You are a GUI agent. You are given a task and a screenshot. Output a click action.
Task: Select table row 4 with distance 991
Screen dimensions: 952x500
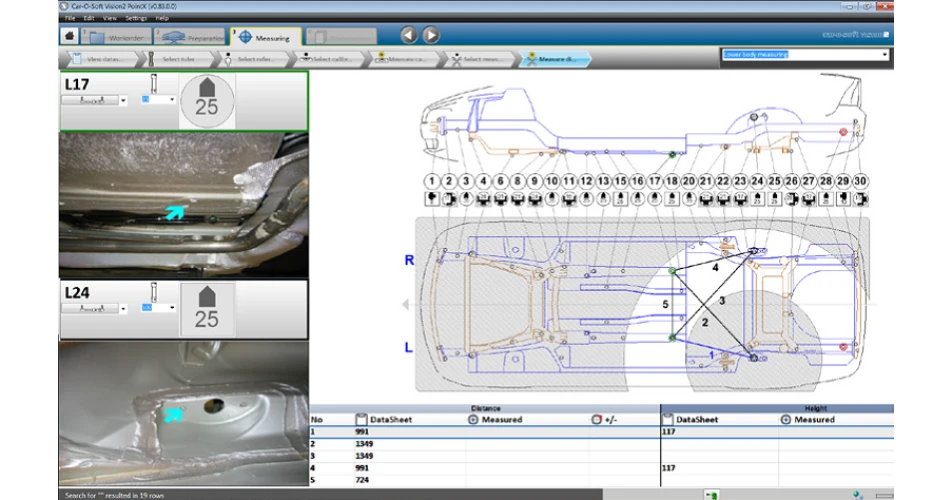point(601,468)
